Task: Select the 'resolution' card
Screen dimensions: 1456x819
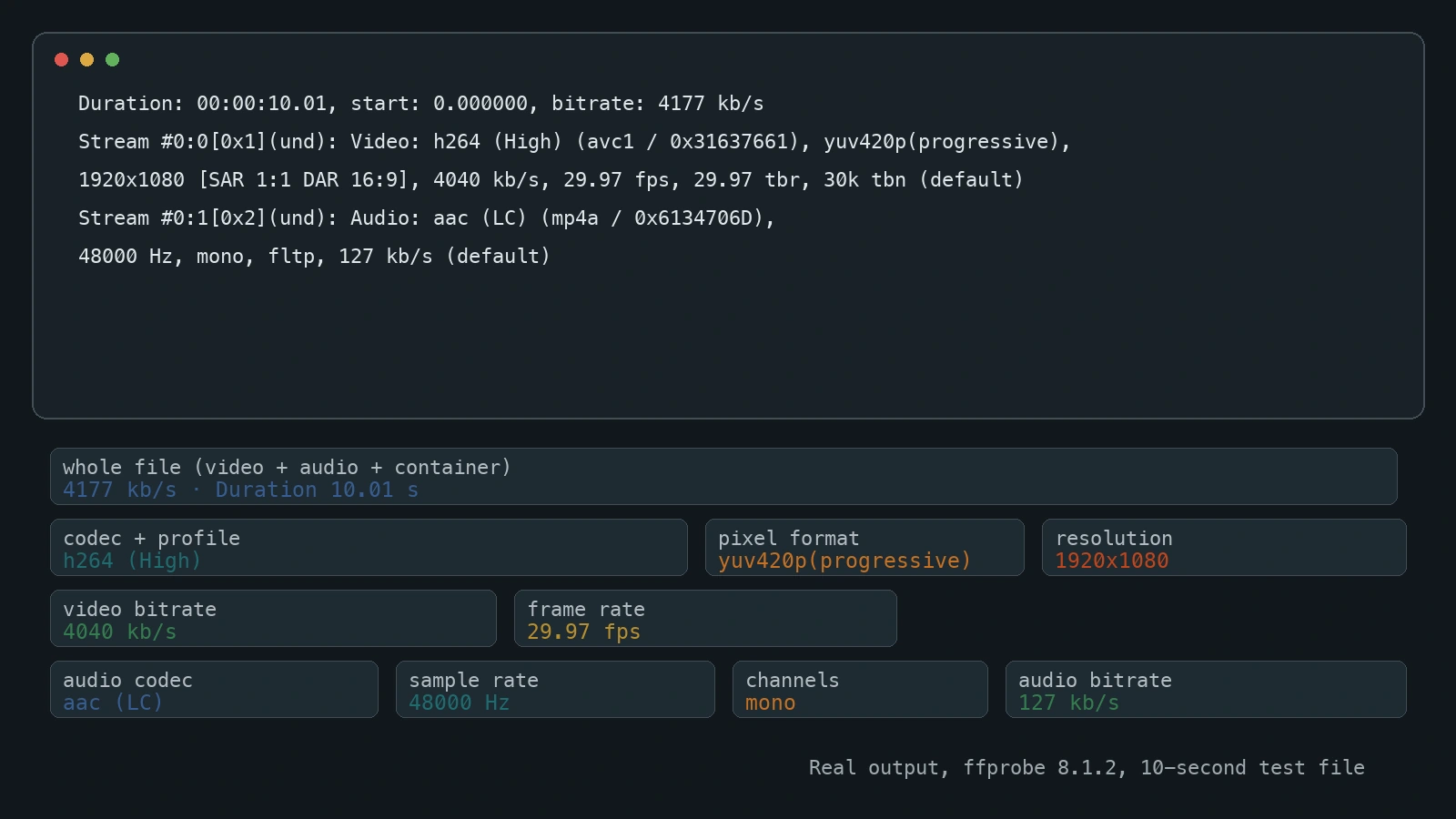Action: point(1224,547)
